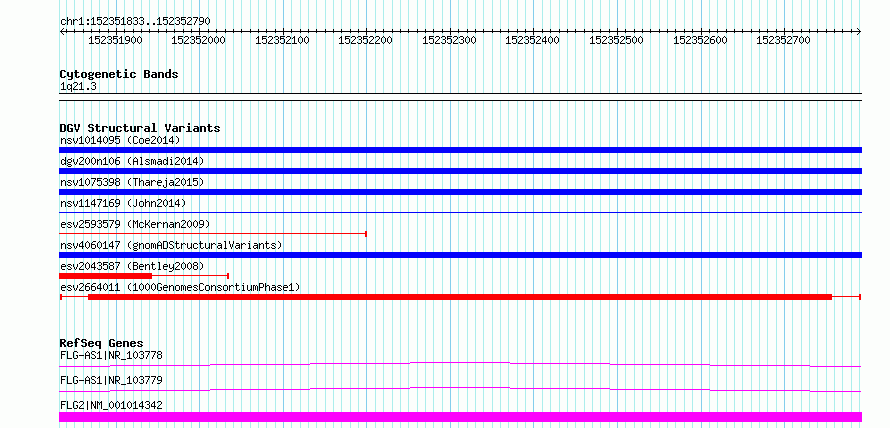The height and width of the screenshot is (428, 890).
Task: Click the Cytogenetic Bands track title
Action: click(x=119, y=74)
